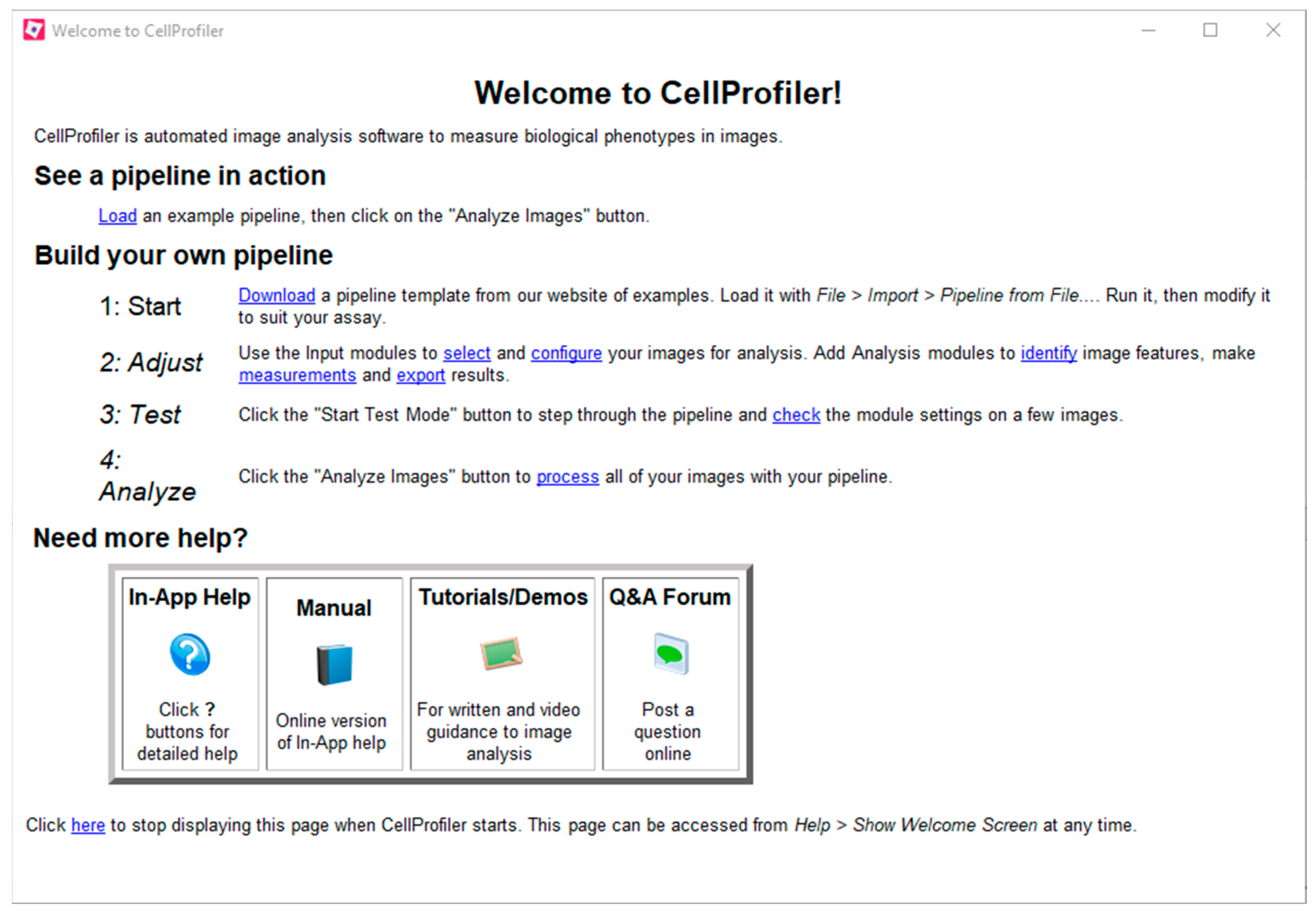Maximize the Welcome to CellProfiler window
Screen dimensions: 1316x914
pyautogui.click(x=1210, y=30)
